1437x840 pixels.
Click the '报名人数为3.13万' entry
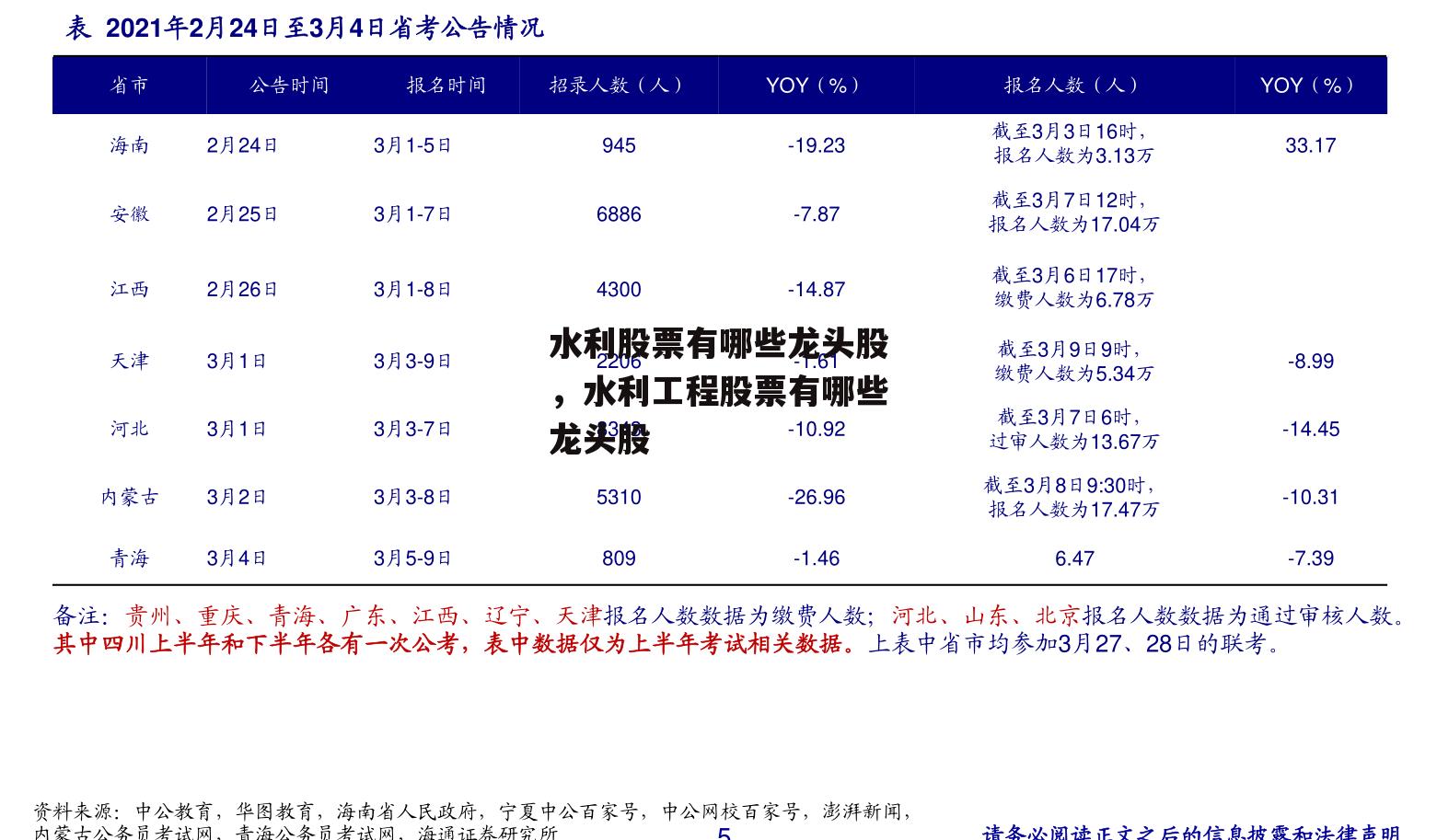[1073, 156]
